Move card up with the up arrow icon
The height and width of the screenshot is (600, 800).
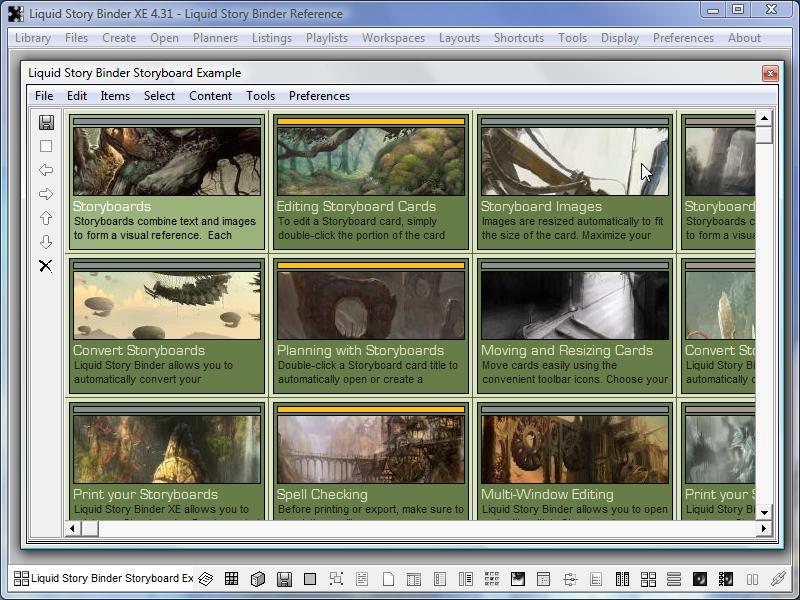pyautogui.click(x=46, y=218)
